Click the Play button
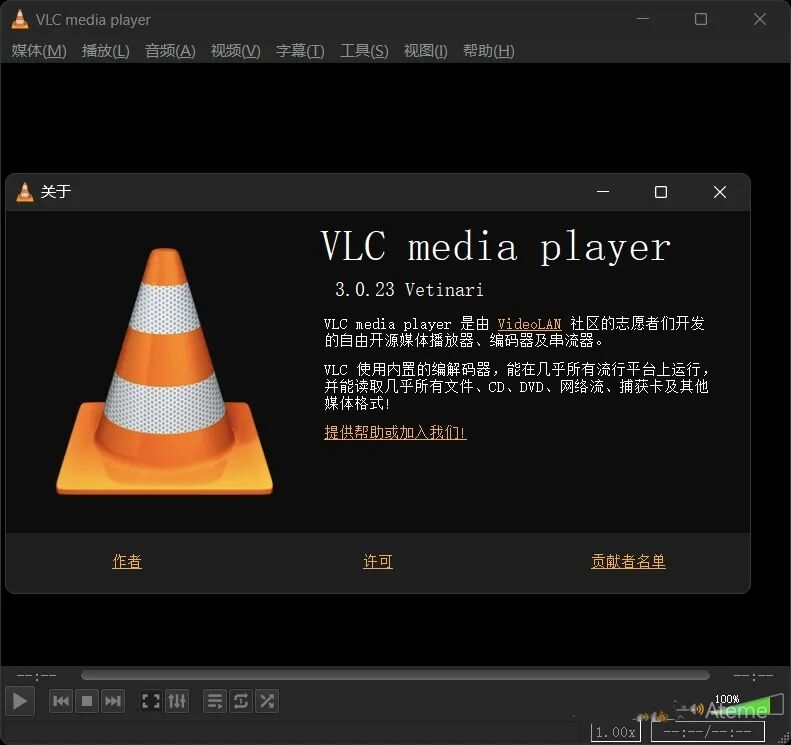The height and width of the screenshot is (745, 791). pos(20,701)
